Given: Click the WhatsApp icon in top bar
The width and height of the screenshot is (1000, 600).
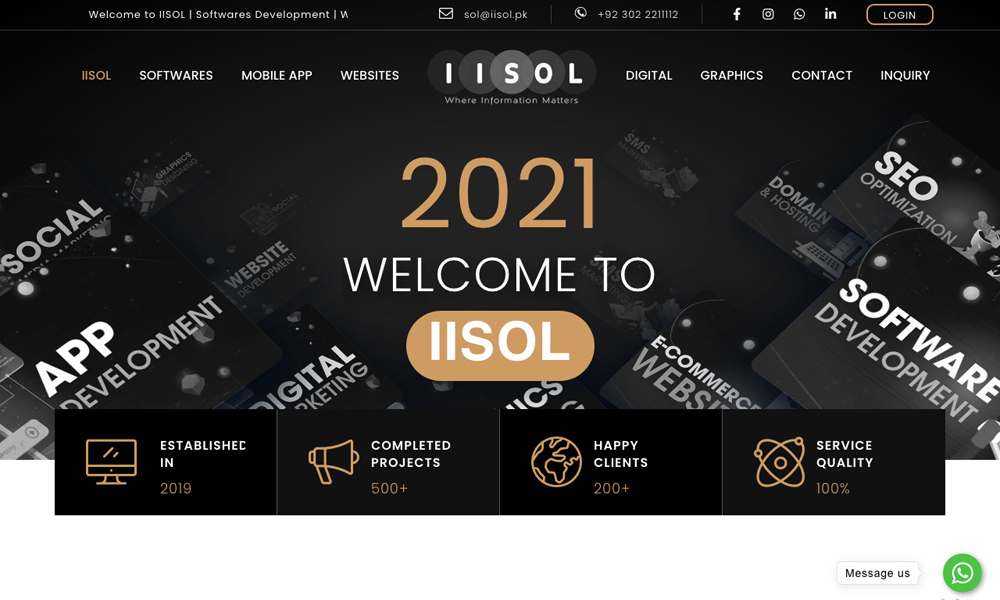Looking at the screenshot, I should coord(799,14).
